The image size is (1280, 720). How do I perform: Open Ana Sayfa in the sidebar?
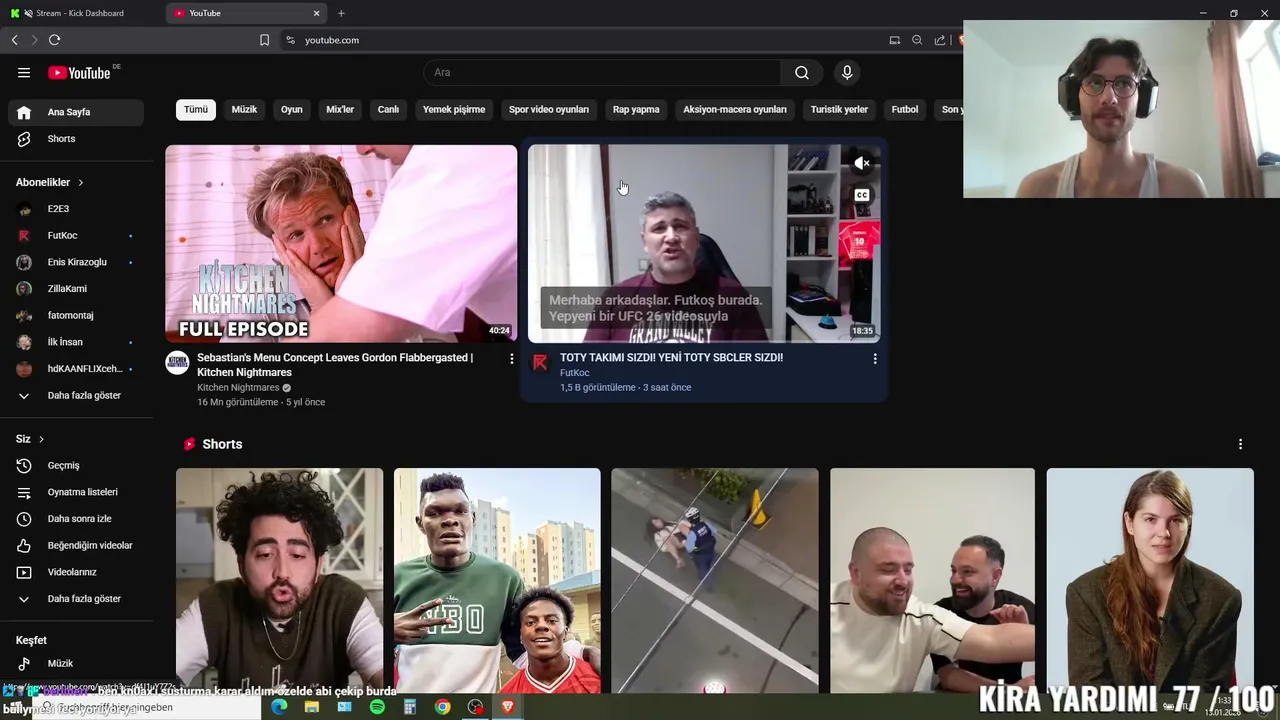pyautogui.click(x=76, y=112)
